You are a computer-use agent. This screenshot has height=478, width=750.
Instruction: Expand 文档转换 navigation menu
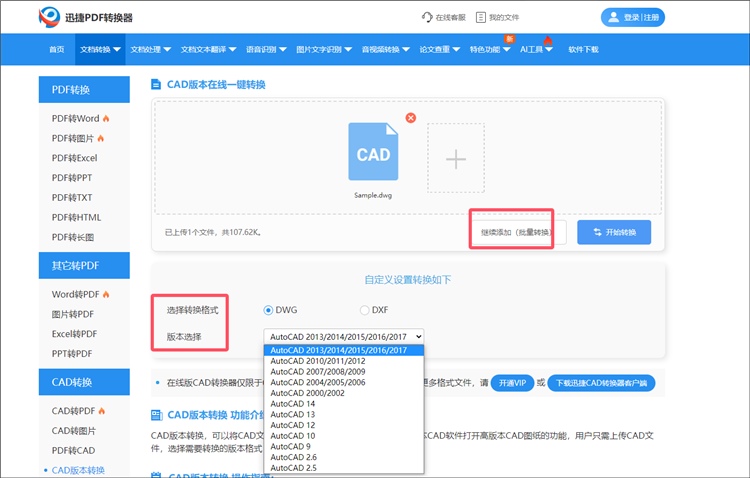pos(100,49)
